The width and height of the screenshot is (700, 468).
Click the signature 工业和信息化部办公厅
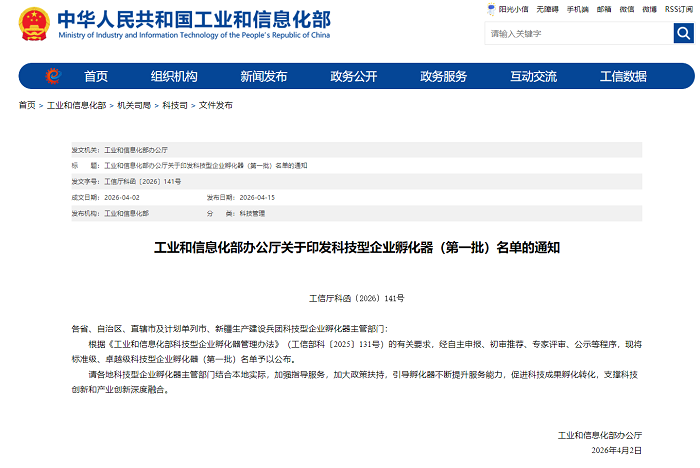click(x=600, y=435)
